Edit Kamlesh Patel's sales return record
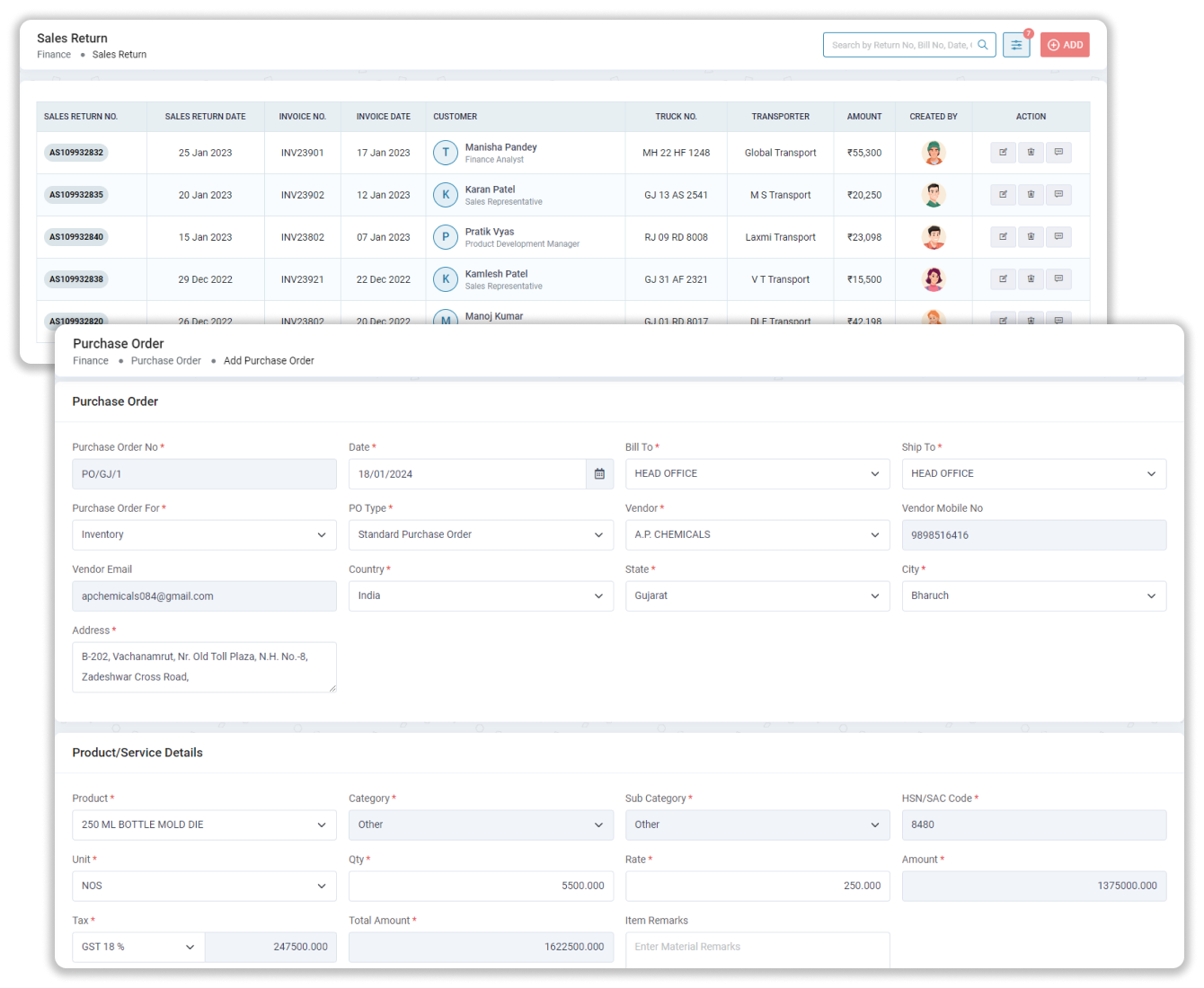The image size is (1204, 988). pyautogui.click(x=1003, y=278)
